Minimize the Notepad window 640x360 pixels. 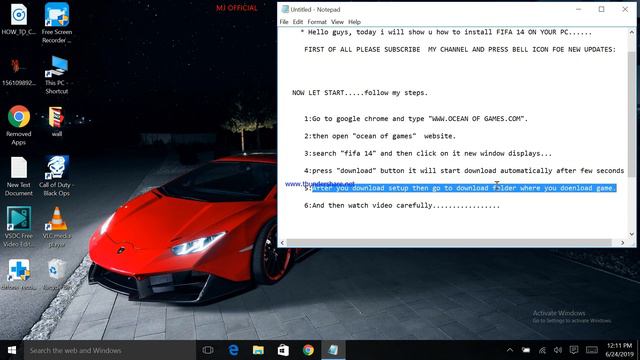point(578,9)
